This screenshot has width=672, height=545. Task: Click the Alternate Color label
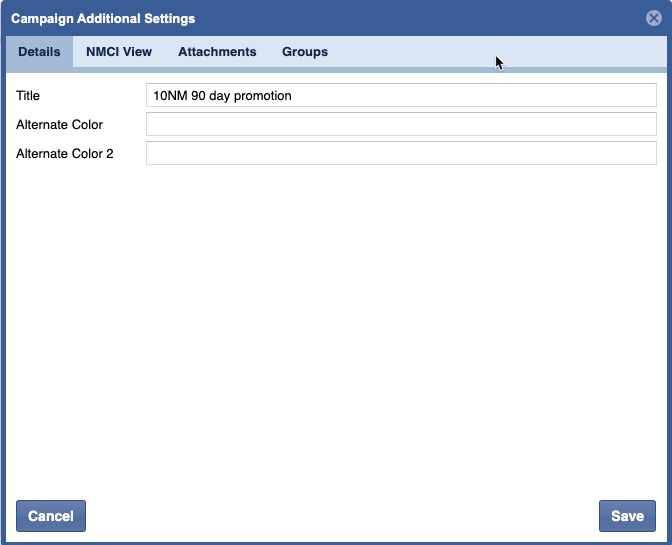click(59, 125)
